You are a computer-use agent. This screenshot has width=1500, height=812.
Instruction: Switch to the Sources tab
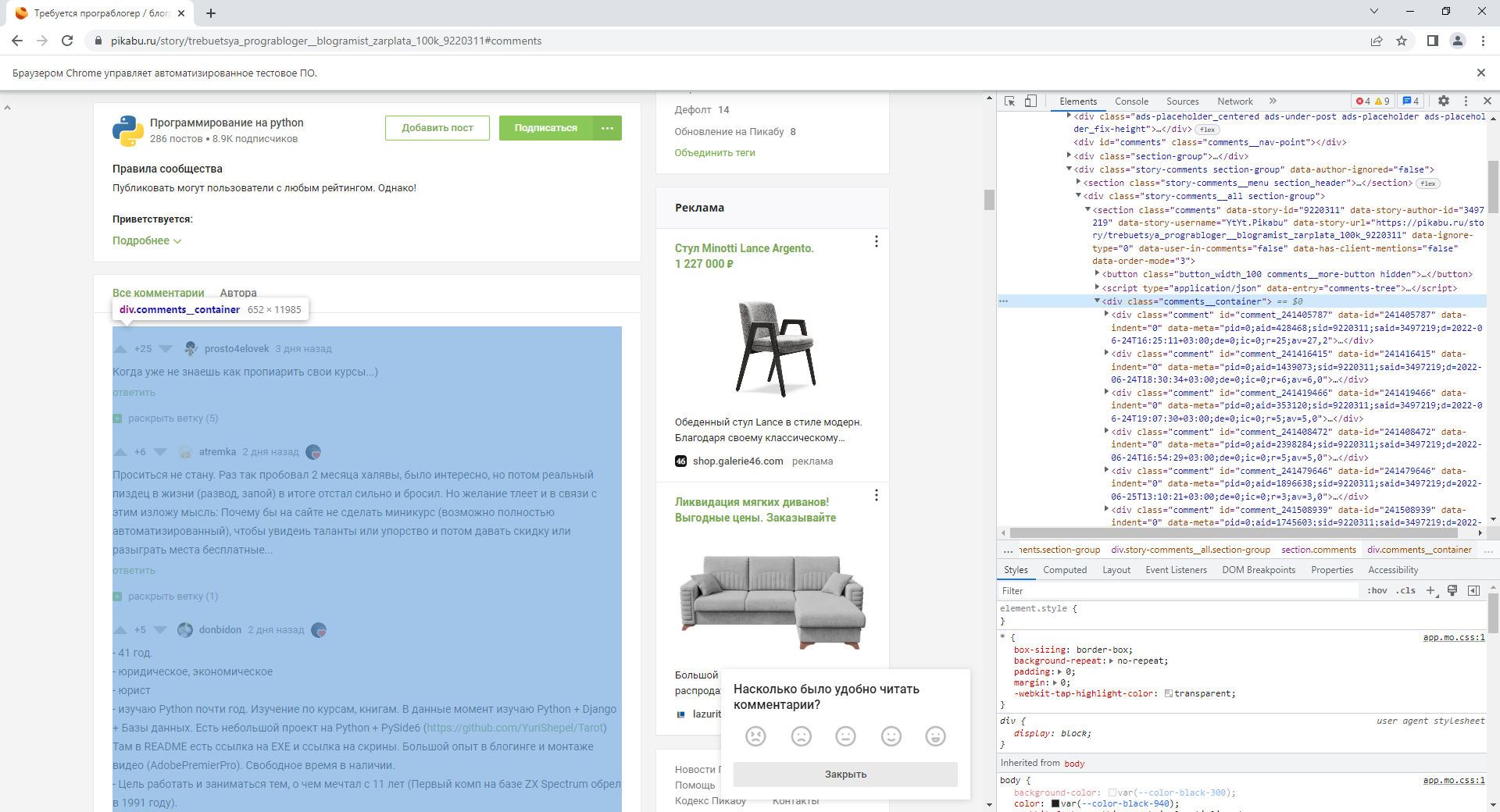click(x=1182, y=101)
